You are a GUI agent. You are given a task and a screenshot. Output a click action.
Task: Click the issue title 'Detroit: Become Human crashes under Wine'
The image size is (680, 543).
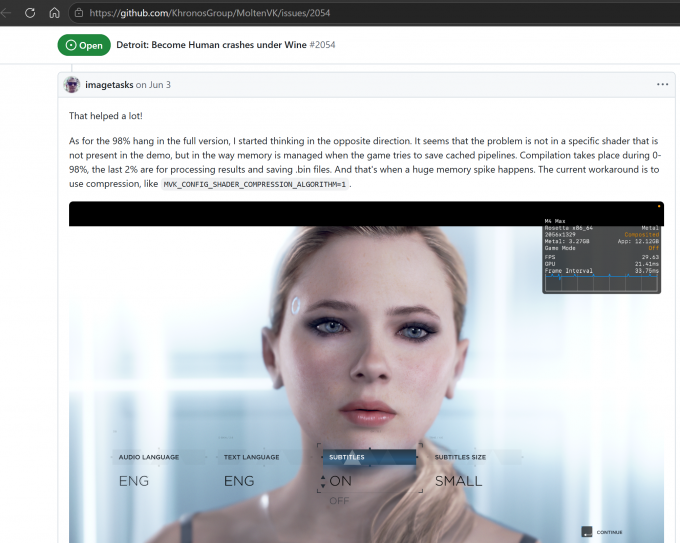point(211,45)
